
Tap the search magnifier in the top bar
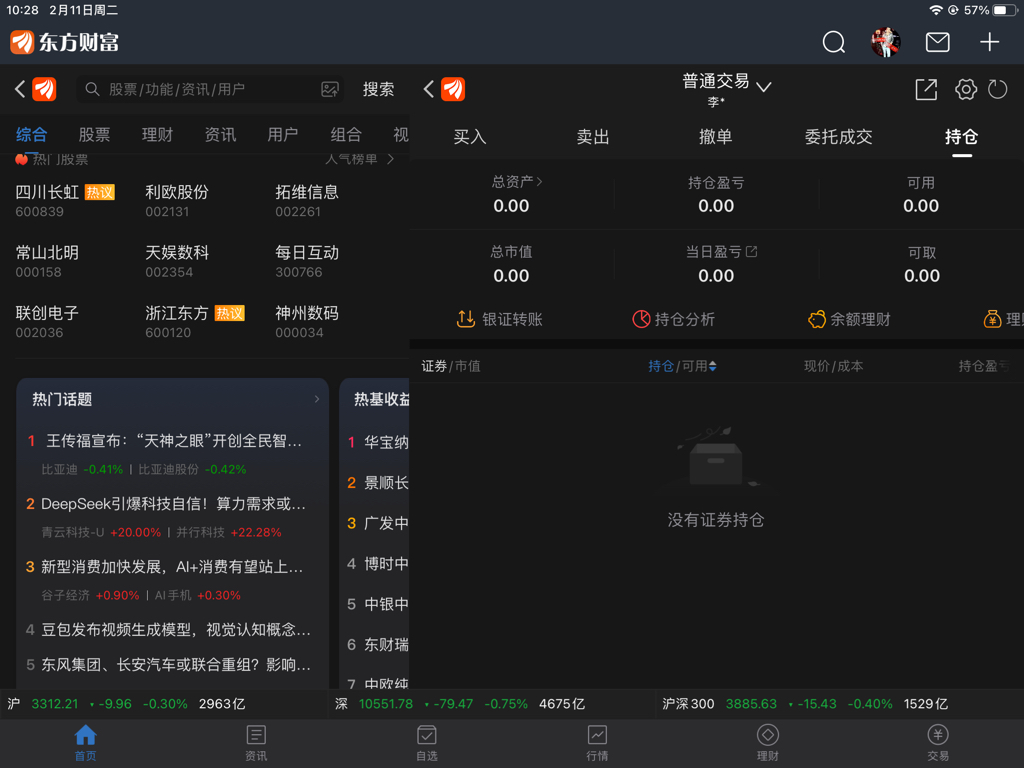point(833,42)
